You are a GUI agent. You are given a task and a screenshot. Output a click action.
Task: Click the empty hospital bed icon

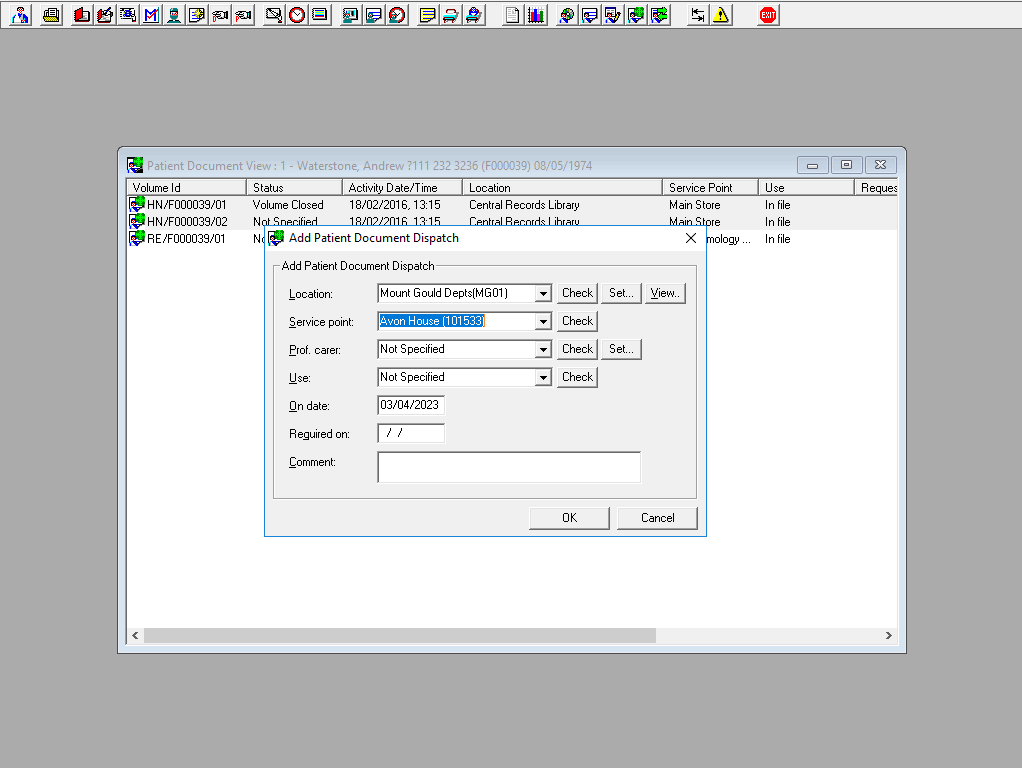450,15
